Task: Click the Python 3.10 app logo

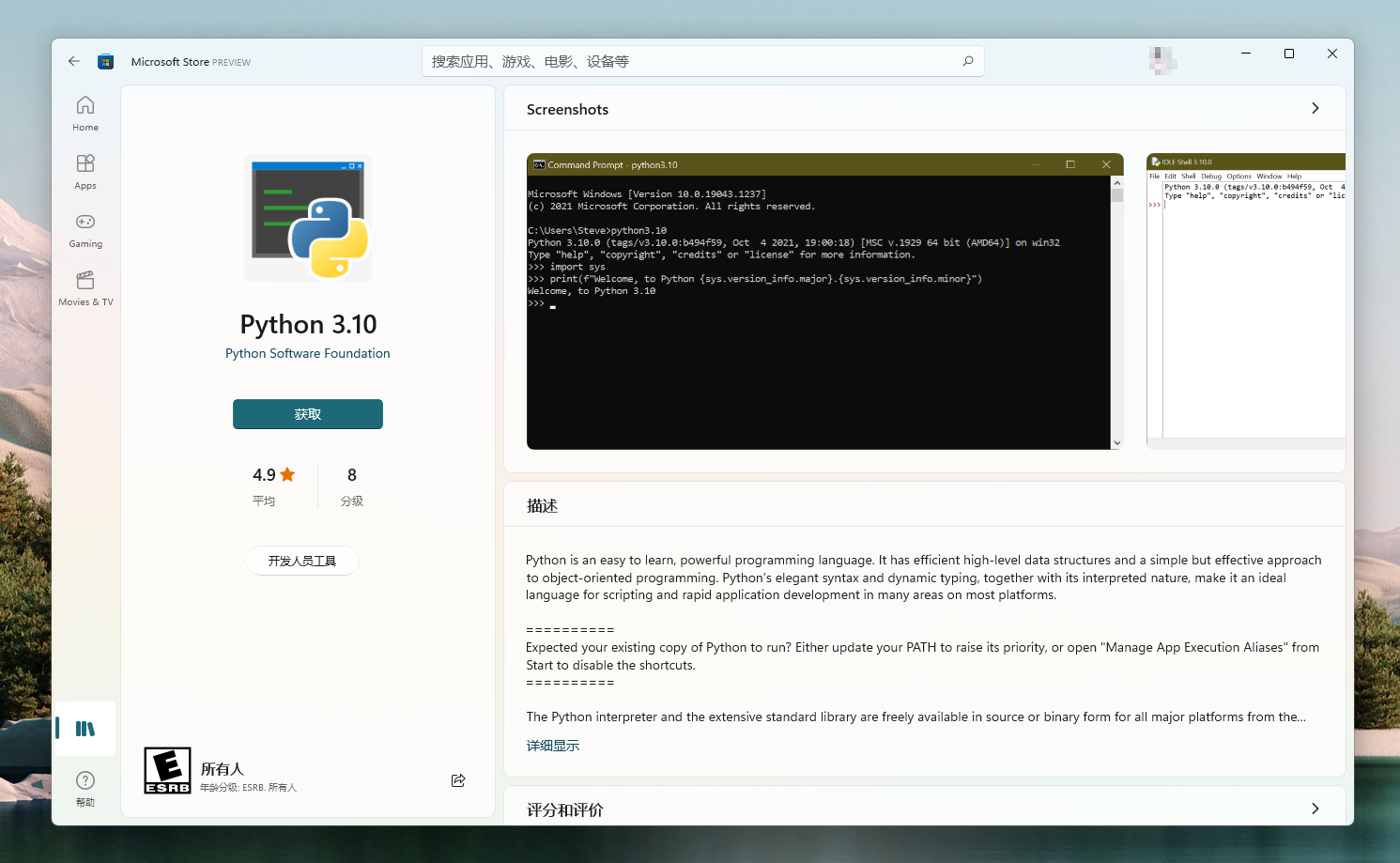Action: 308,218
